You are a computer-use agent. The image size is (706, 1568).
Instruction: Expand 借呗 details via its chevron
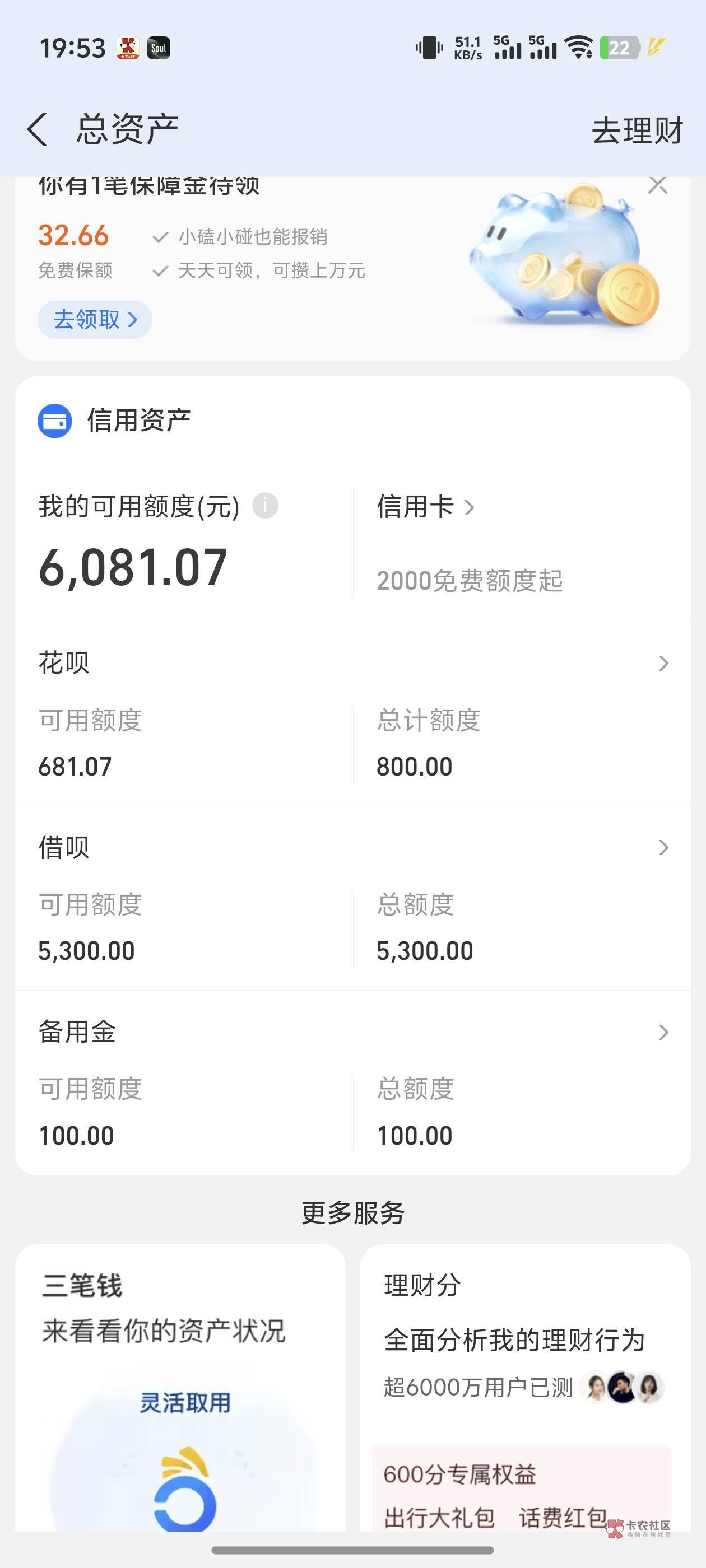663,847
